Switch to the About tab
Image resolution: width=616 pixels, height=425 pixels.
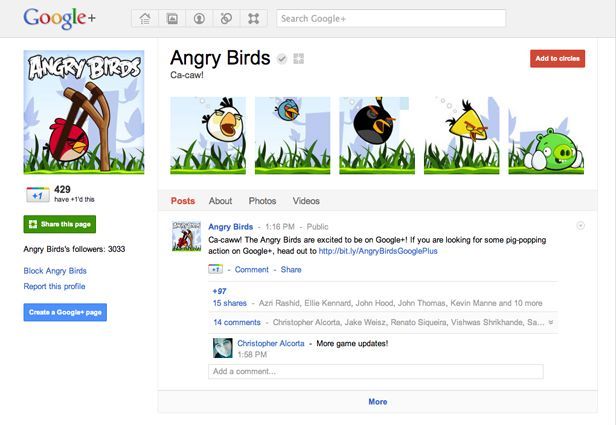pyautogui.click(x=220, y=201)
